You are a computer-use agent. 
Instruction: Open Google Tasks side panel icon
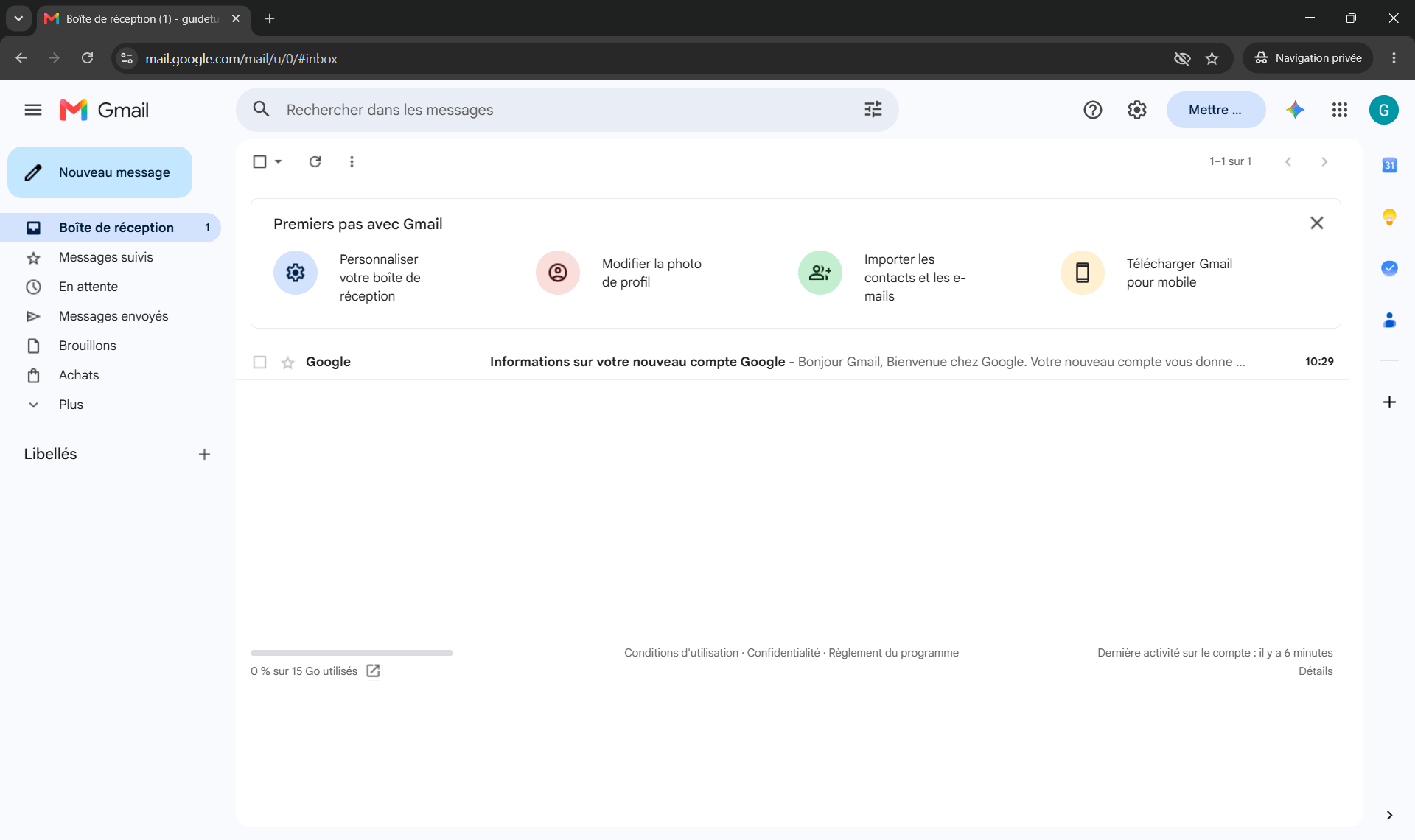click(1389, 268)
